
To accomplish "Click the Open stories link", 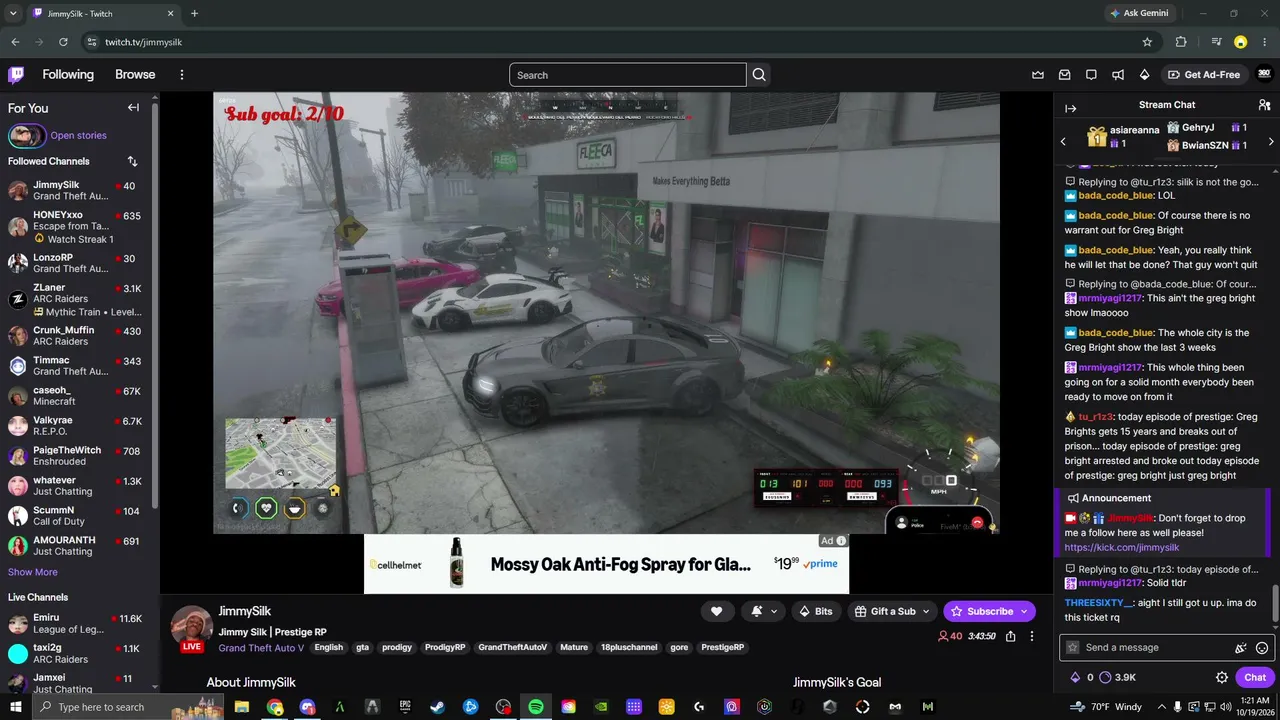I will coord(78,136).
